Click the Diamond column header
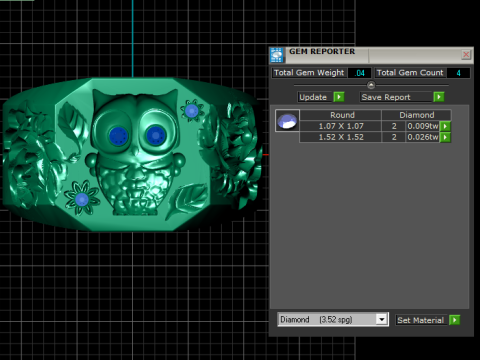The width and height of the screenshot is (480, 360). pyautogui.click(x=417, y=115)
